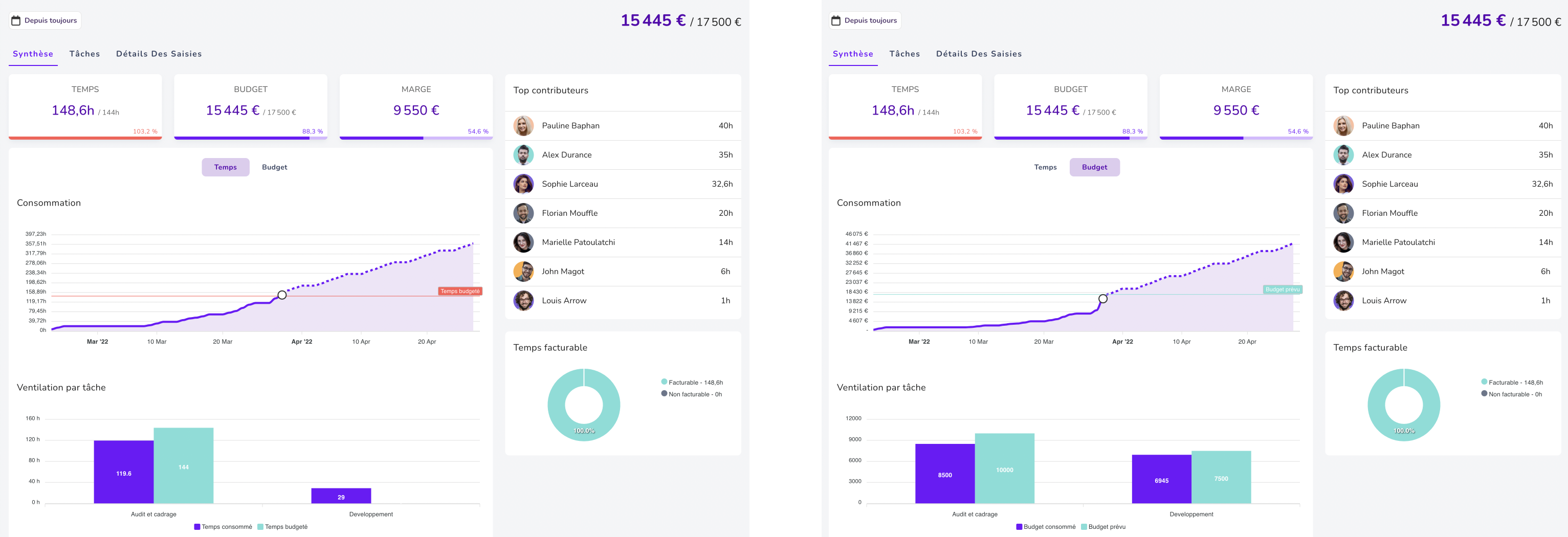Click BUDGET progress bar in left dashboard
The height and width of the screenshot is (537, 1568).
pyautogui.click(x=251, y=138)
